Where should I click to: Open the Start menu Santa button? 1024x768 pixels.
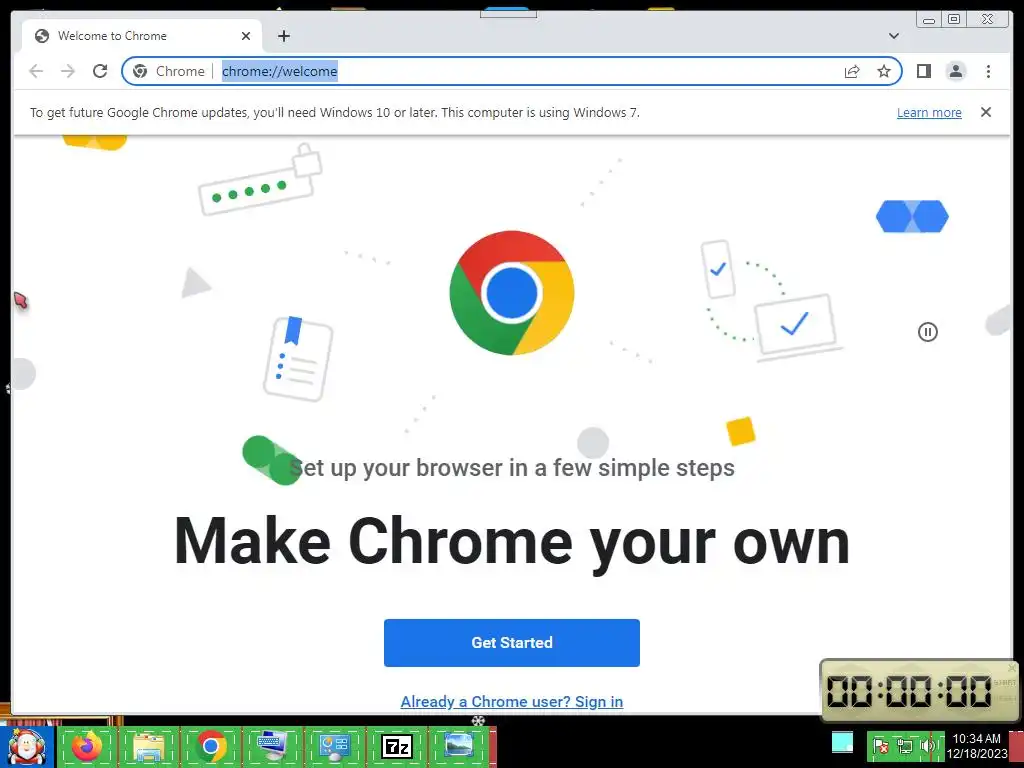click(27, 747)
